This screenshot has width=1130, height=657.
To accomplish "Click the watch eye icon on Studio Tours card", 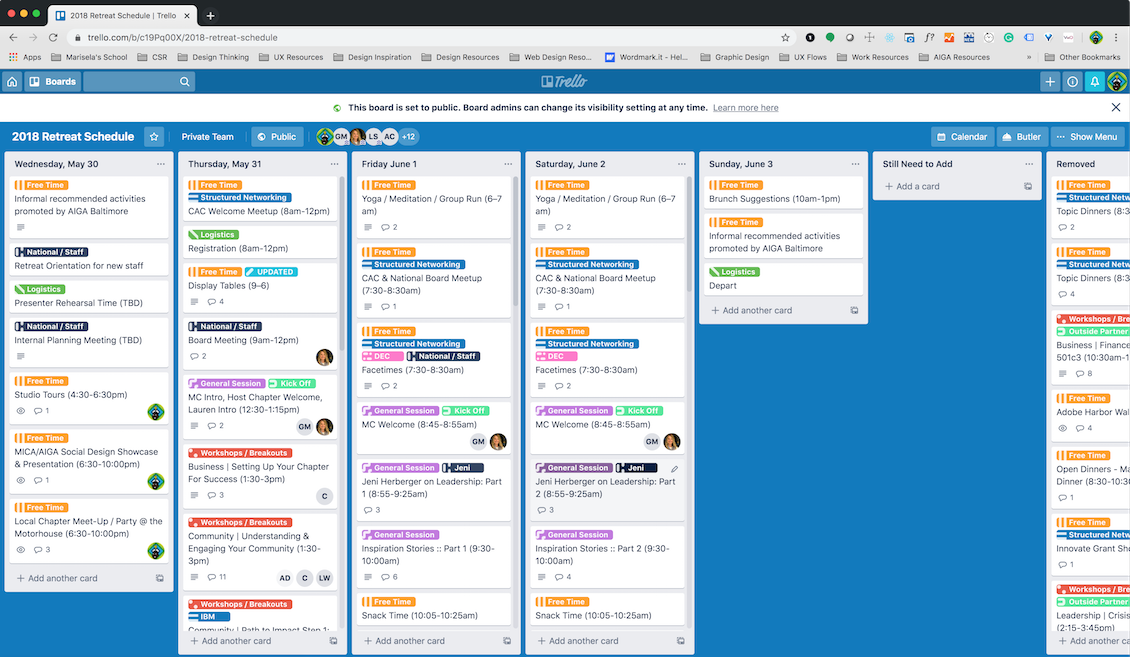I will point(20,411).
